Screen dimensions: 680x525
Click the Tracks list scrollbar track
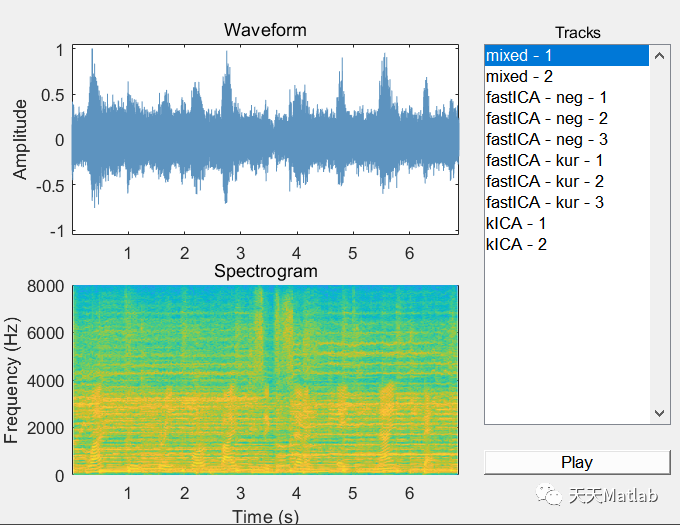(x=660, y=234)
